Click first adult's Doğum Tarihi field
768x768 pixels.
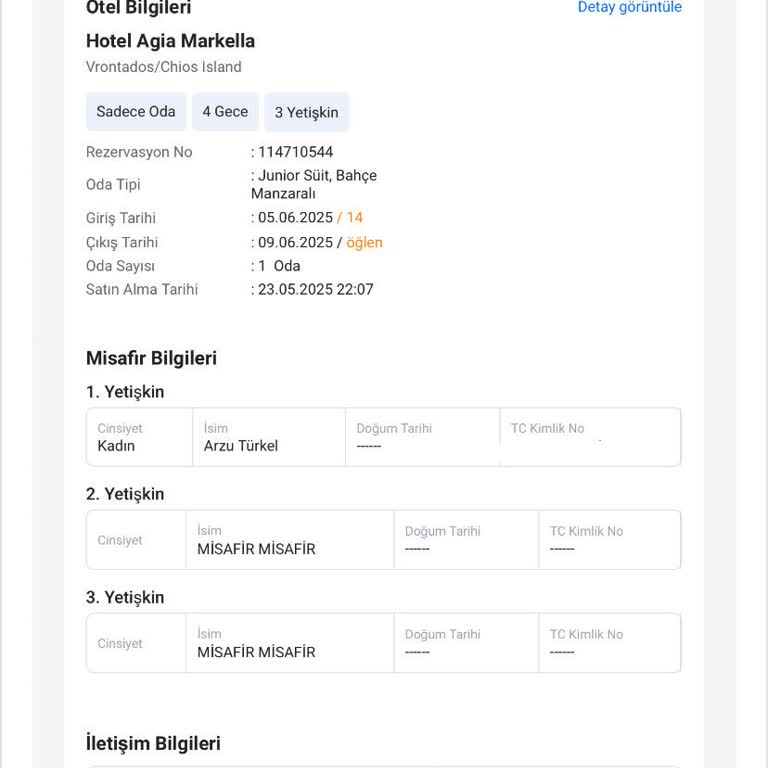tap(423, 437)
